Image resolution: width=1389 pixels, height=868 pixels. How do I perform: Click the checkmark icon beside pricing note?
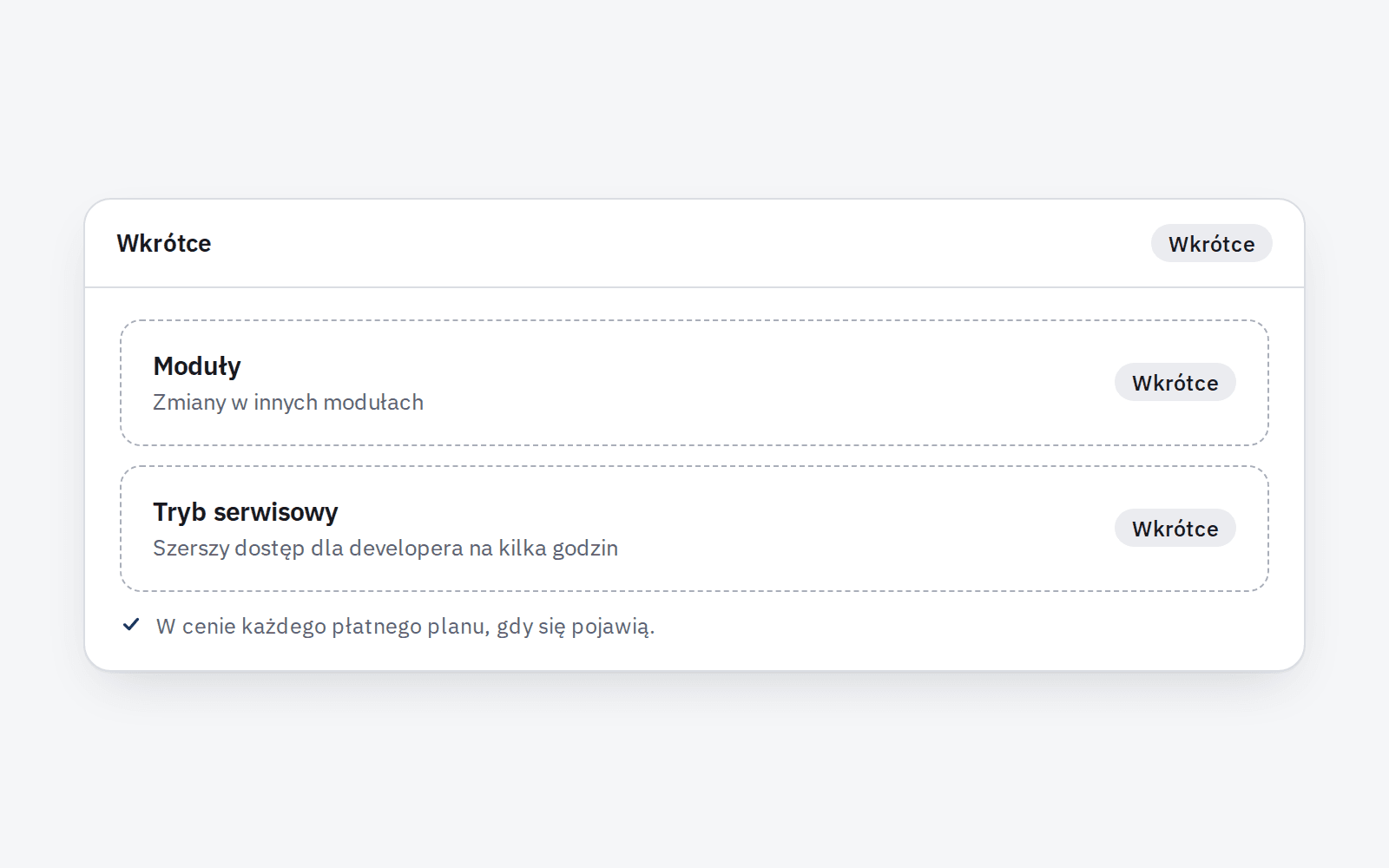[131, 624]
